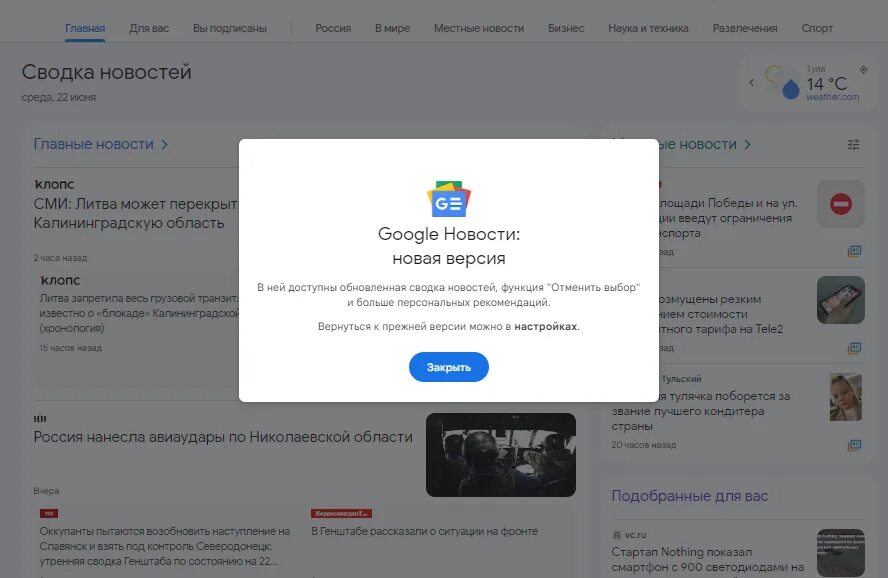The image size is (888, 578).
Task: Click the red no-entry sign thumbnail
Action: point(840,204)
